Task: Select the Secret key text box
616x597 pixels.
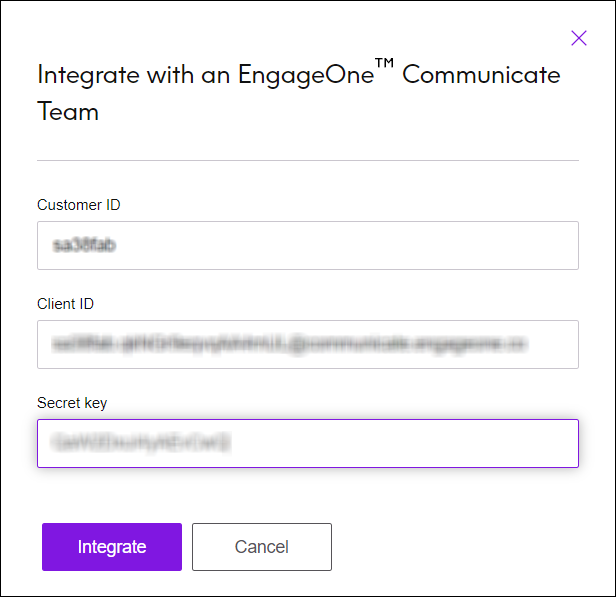Action: point(307,443)
